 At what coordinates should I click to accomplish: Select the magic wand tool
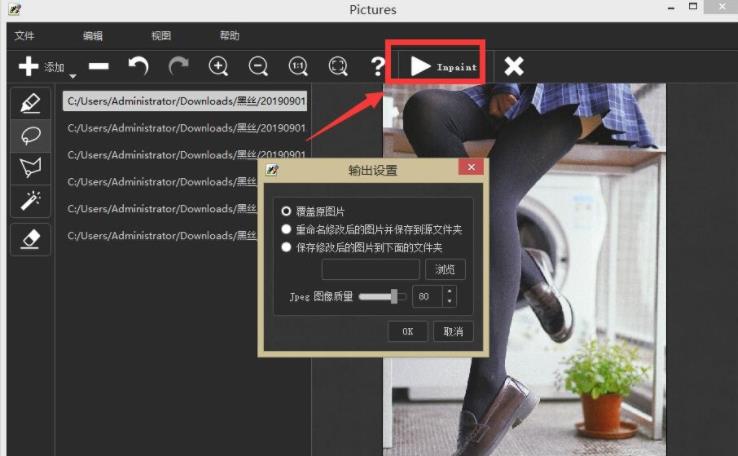point(30,199)
